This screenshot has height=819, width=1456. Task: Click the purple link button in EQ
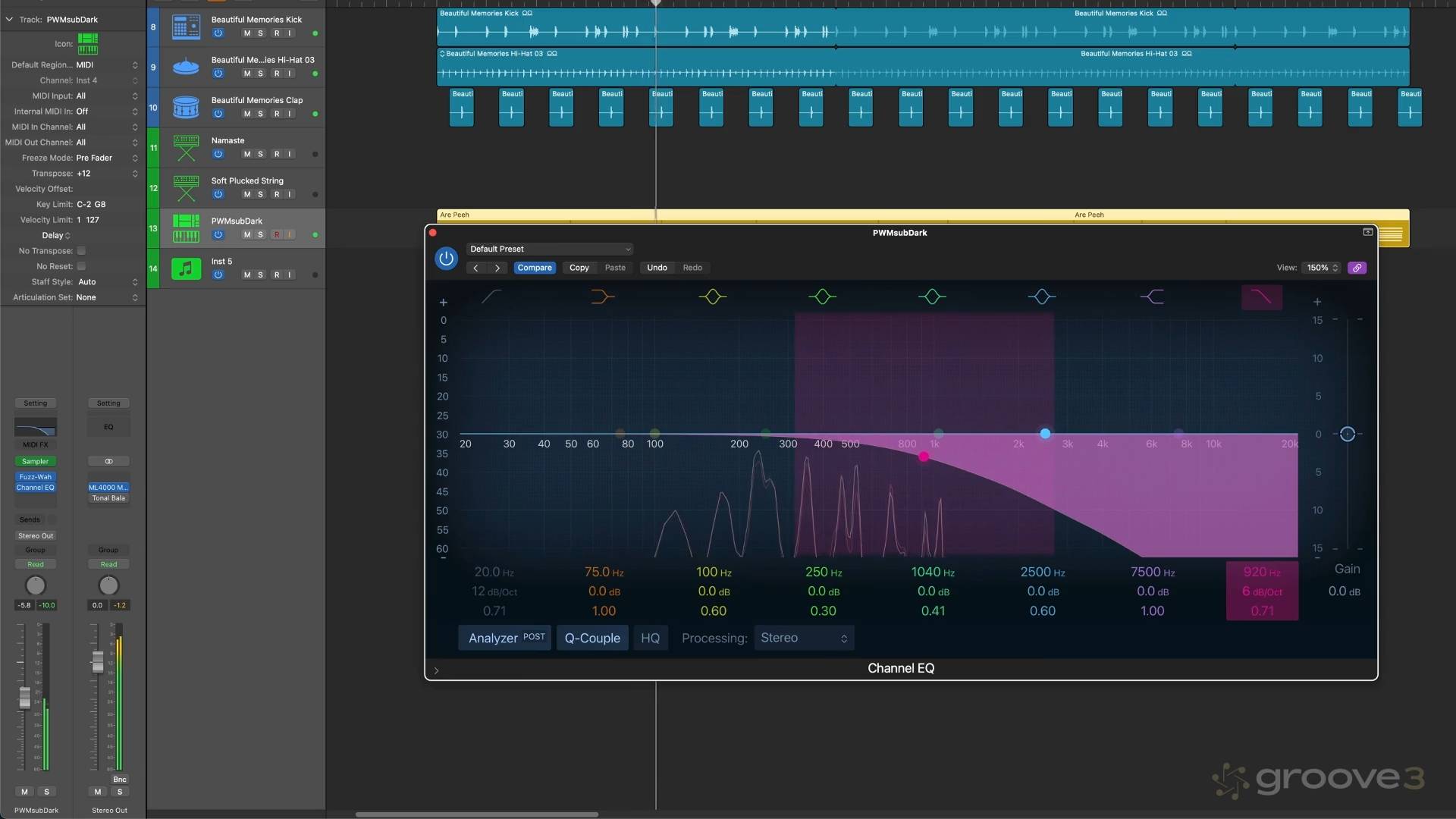(1357, 268)
